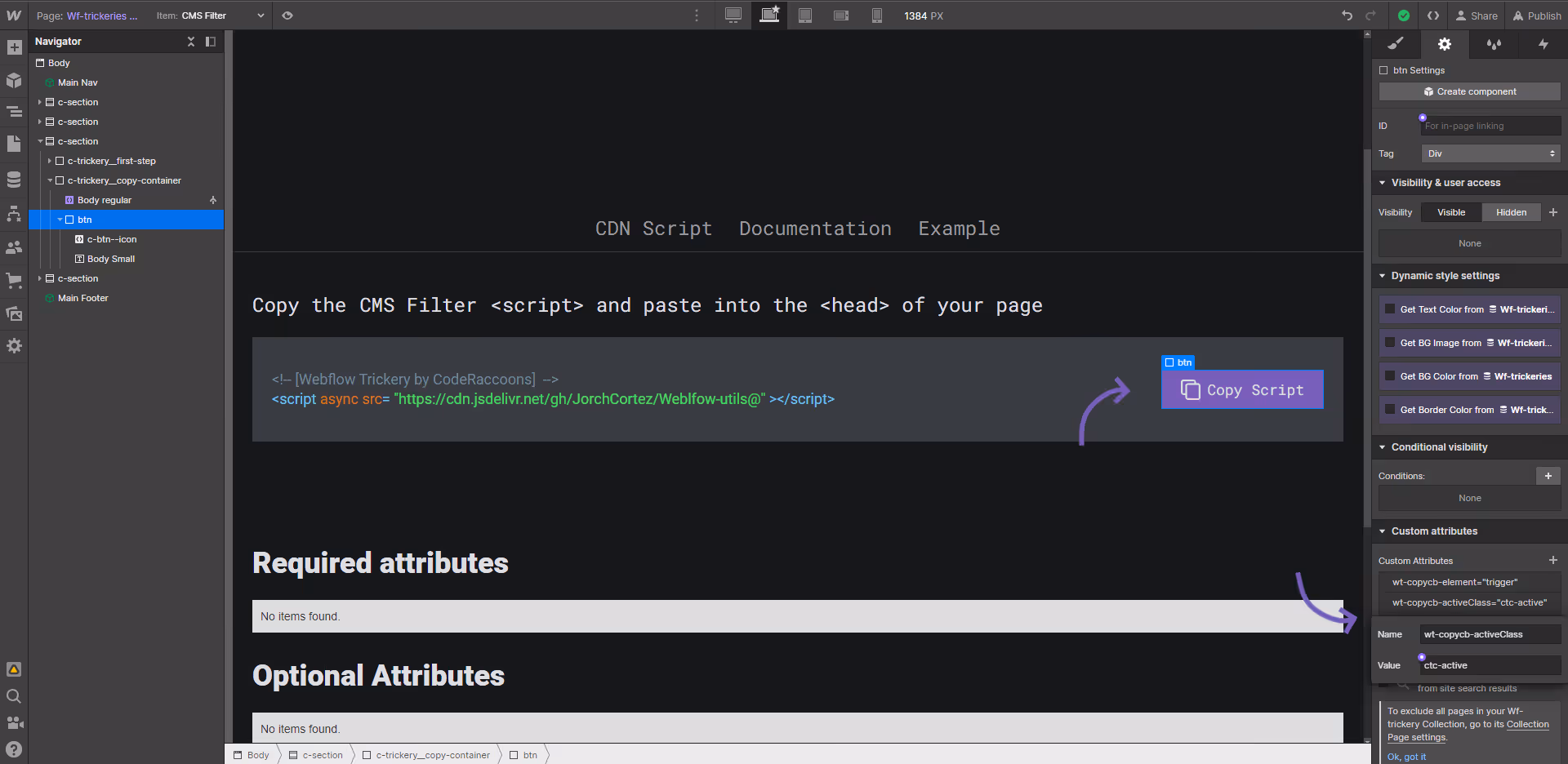The height and width of the screenshot is (764, 1568).
Task: Open the Audit warnings panel
Action: 14,669
